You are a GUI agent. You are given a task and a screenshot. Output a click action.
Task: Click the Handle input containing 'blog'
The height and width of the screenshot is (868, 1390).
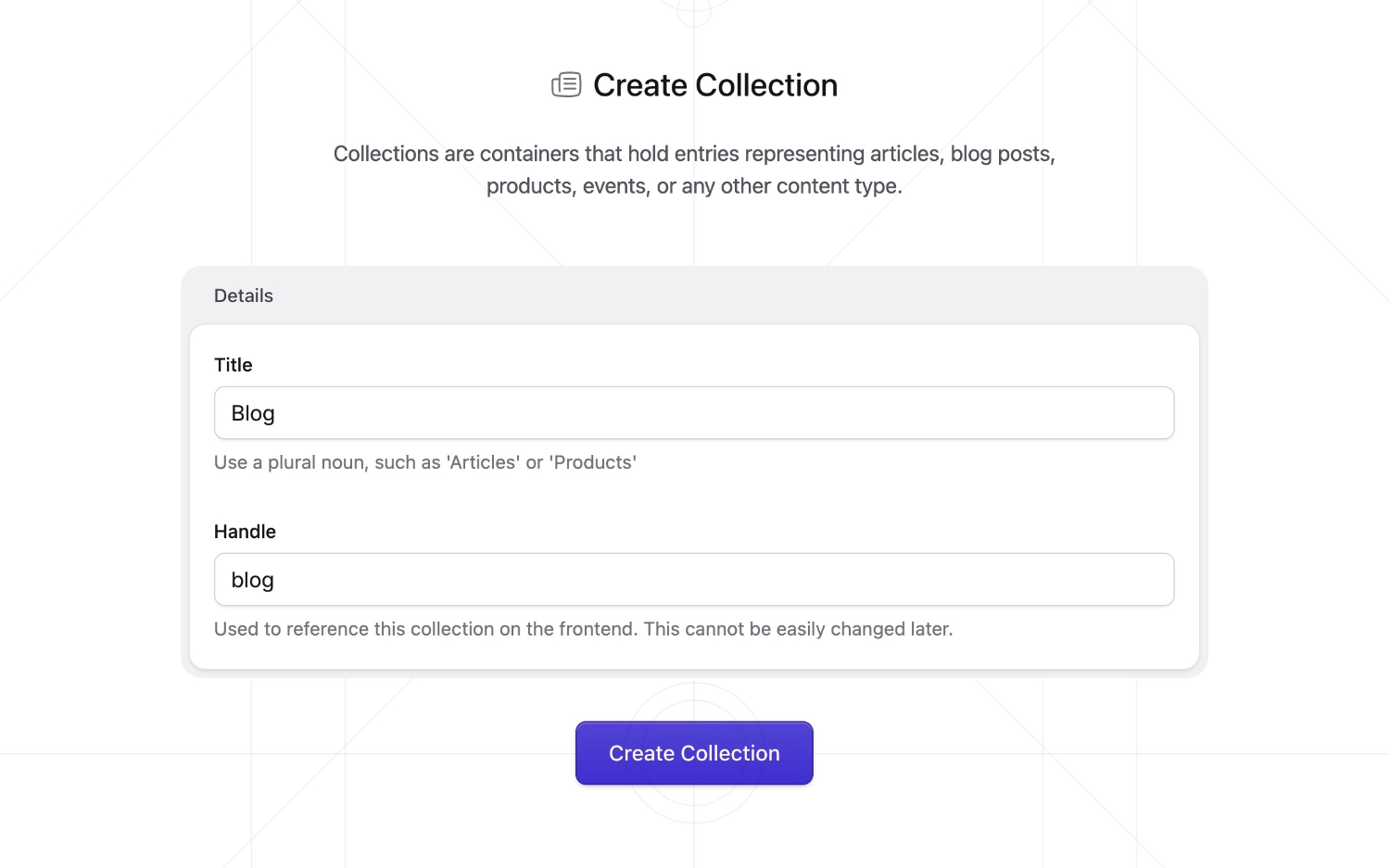coord(694,579)
